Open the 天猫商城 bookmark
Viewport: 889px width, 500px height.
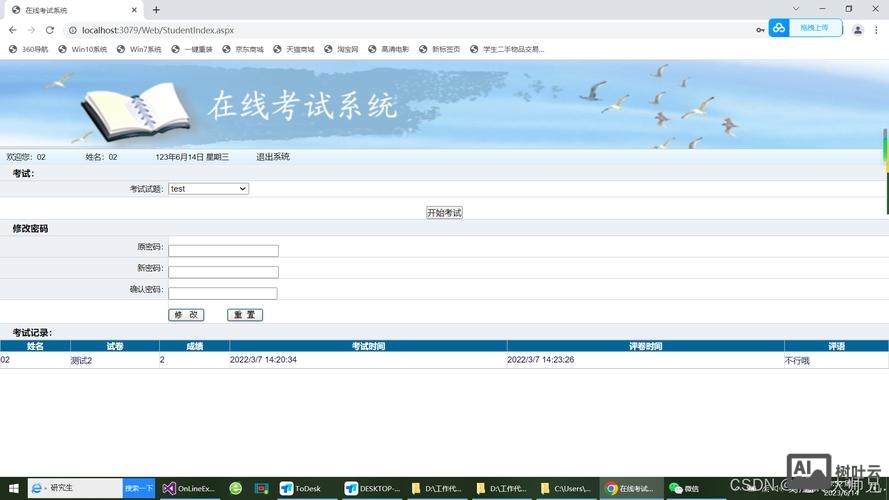click(294, 49)
